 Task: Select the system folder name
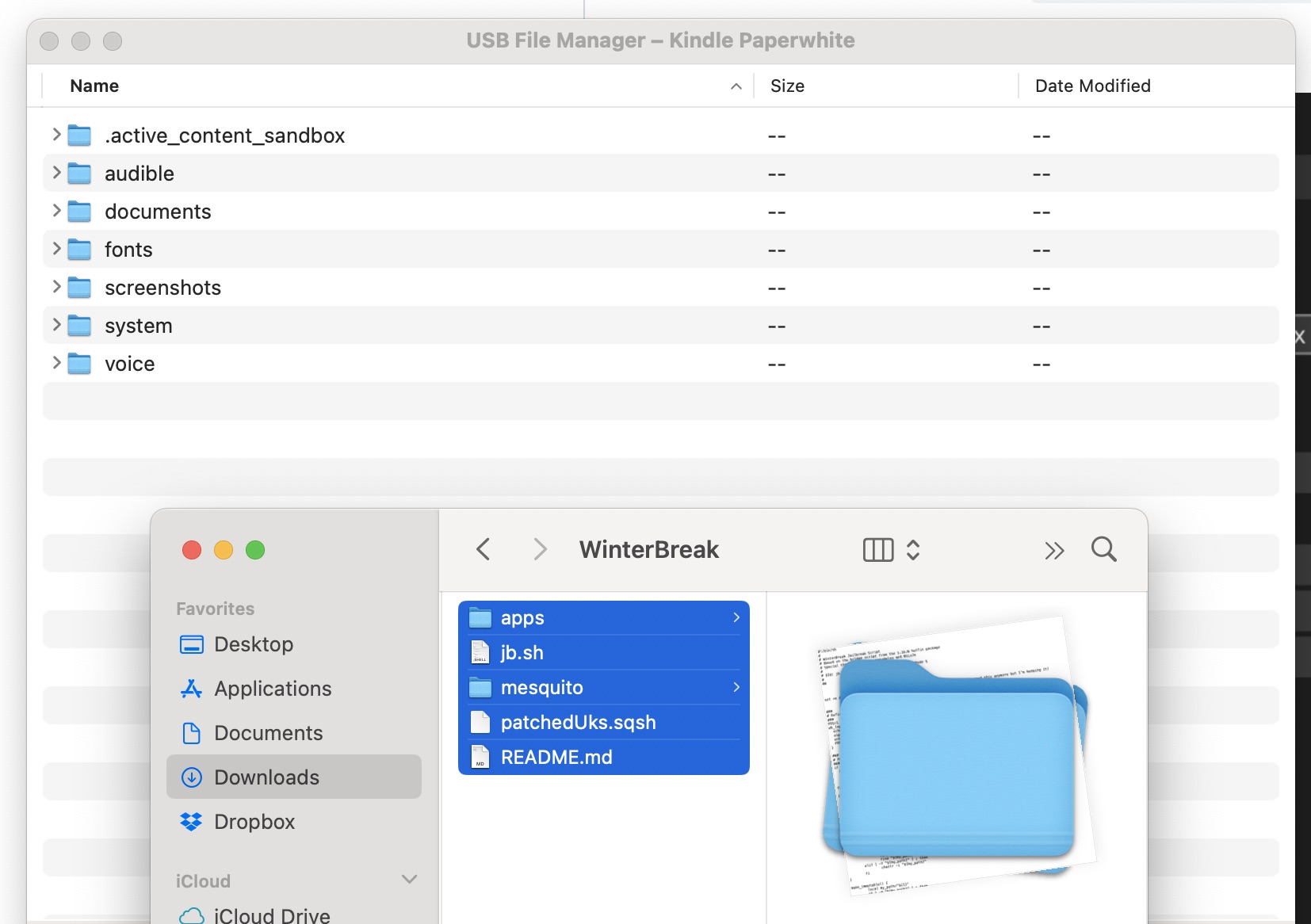[139, 326]
